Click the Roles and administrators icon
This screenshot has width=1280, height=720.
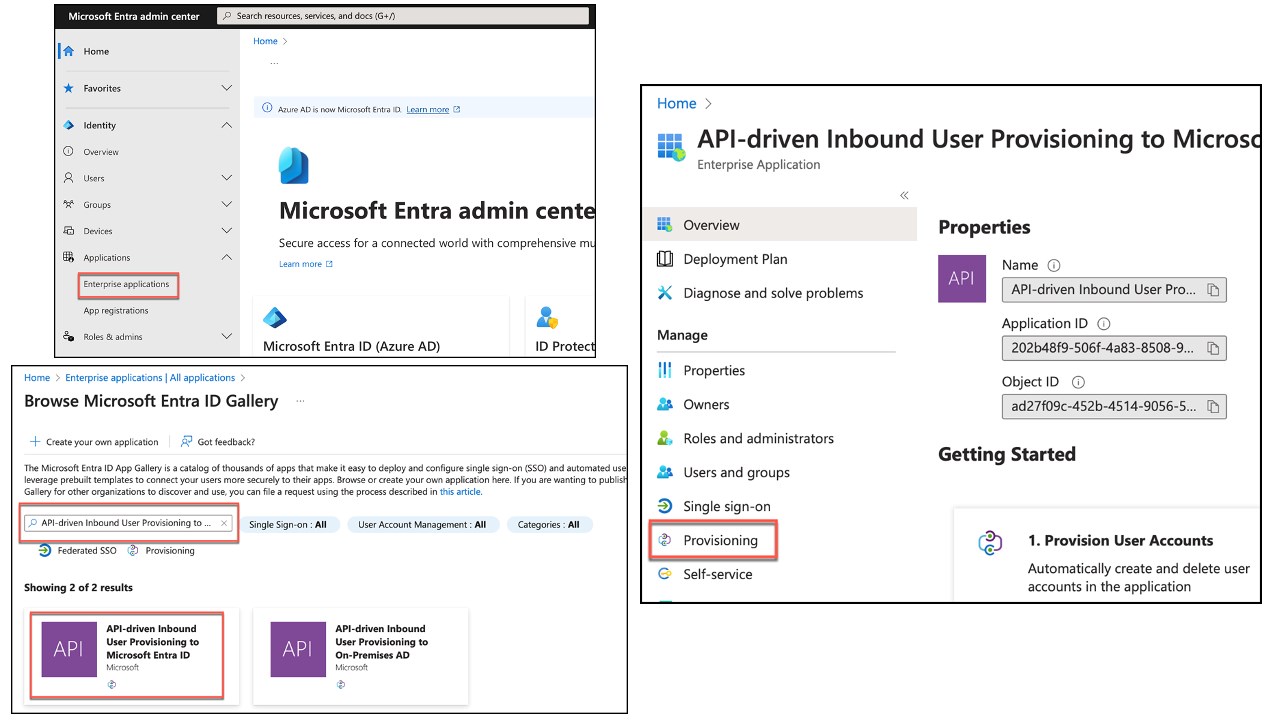click(665, 438)
